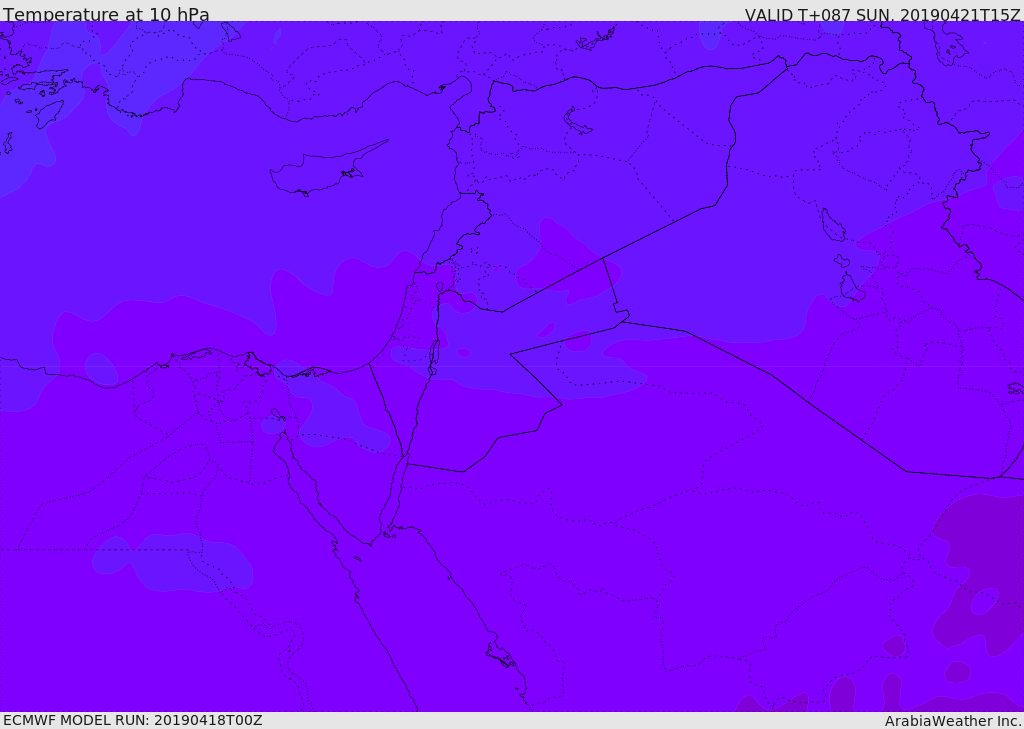The width and height of the screenshot is (1024, 729).
Task: Click the ECMWF MODEL RUN text
Action: 133,720
